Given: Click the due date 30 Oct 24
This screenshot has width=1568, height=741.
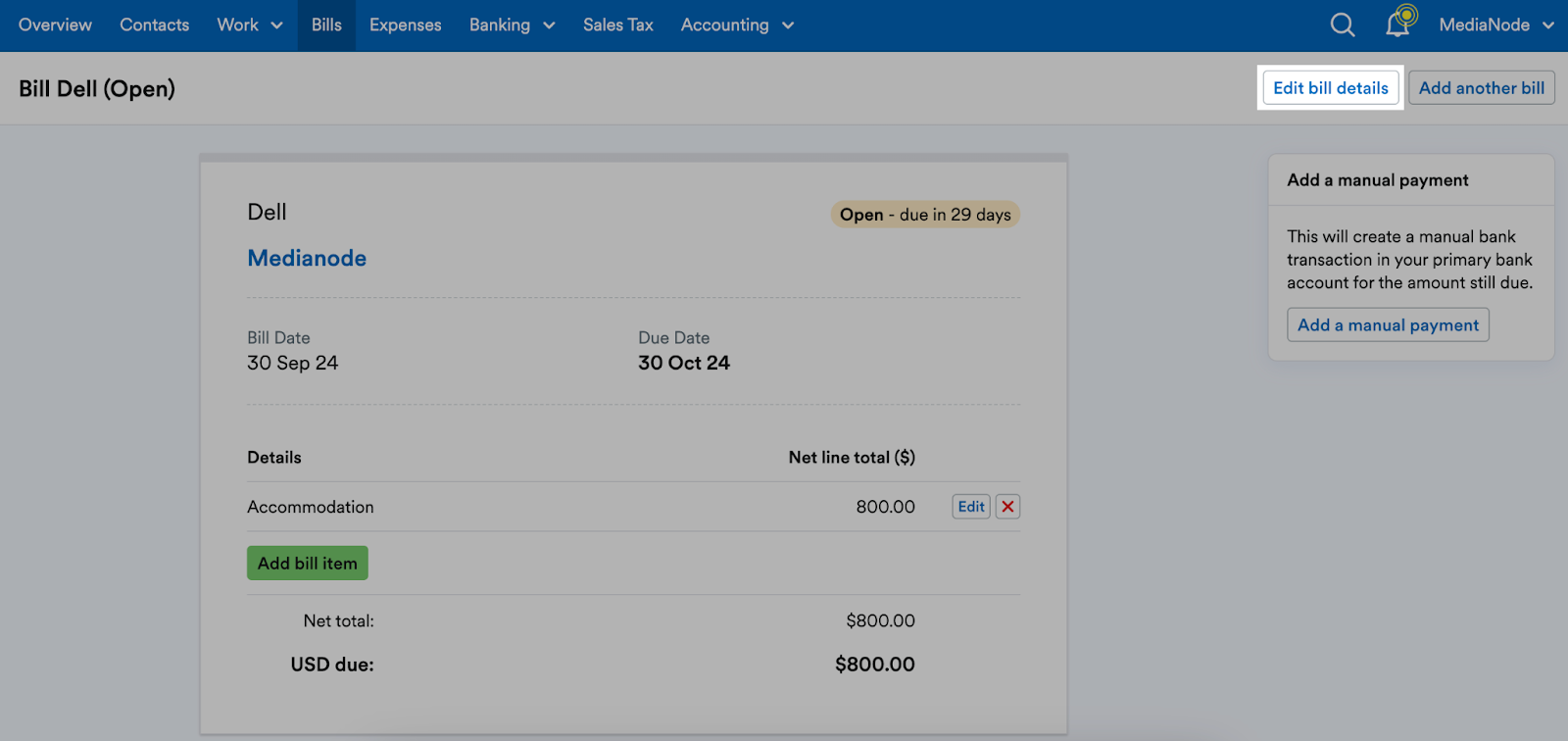Looking at the screenshot, I should coord(684,363).
